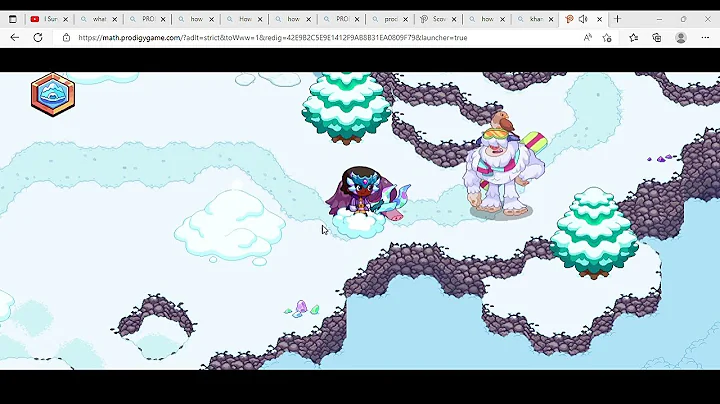Screen dimensions: 720x404
Task: Refresh the Prodigy game page
Action: pyautogui.click(x=38, y=38)
